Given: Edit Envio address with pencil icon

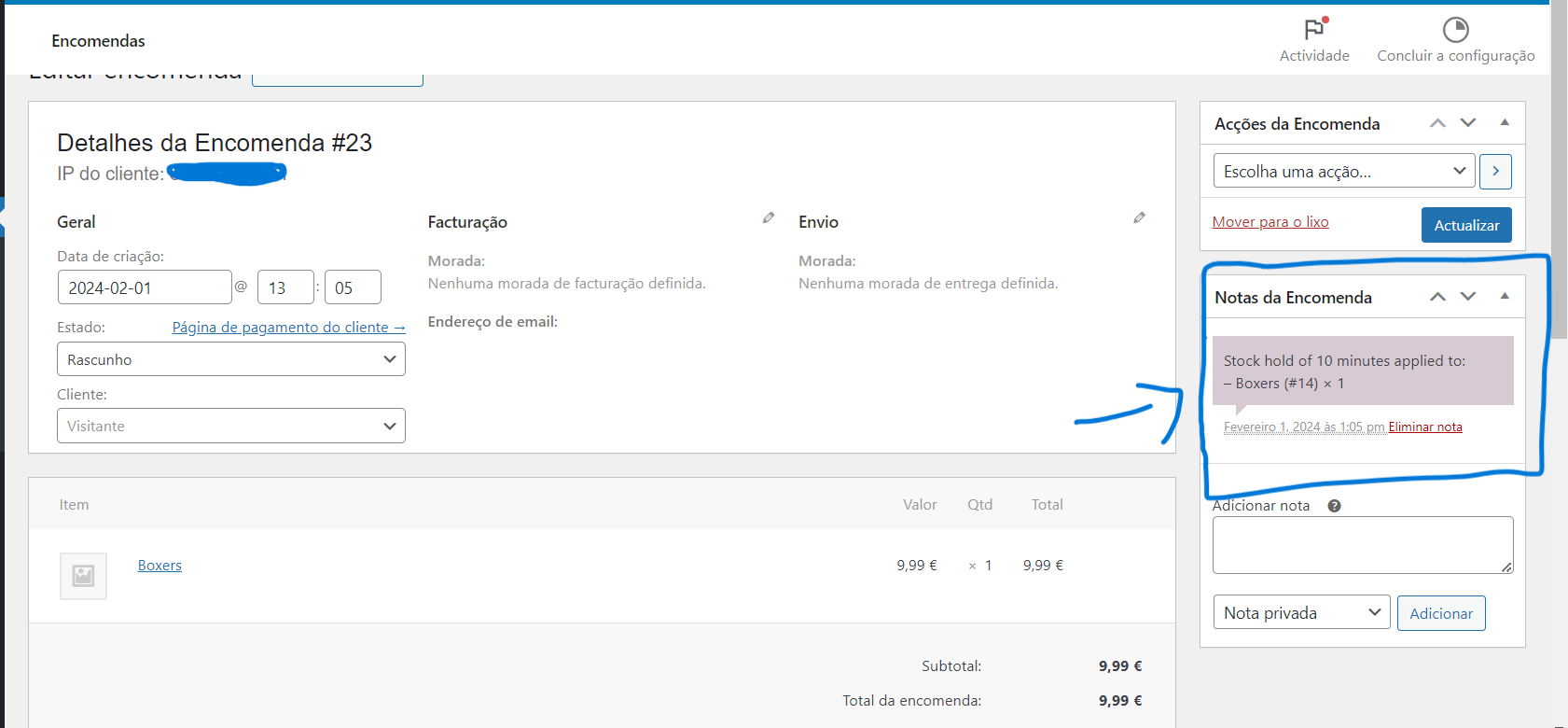Looking at the screenshot, I should 1139,217.
